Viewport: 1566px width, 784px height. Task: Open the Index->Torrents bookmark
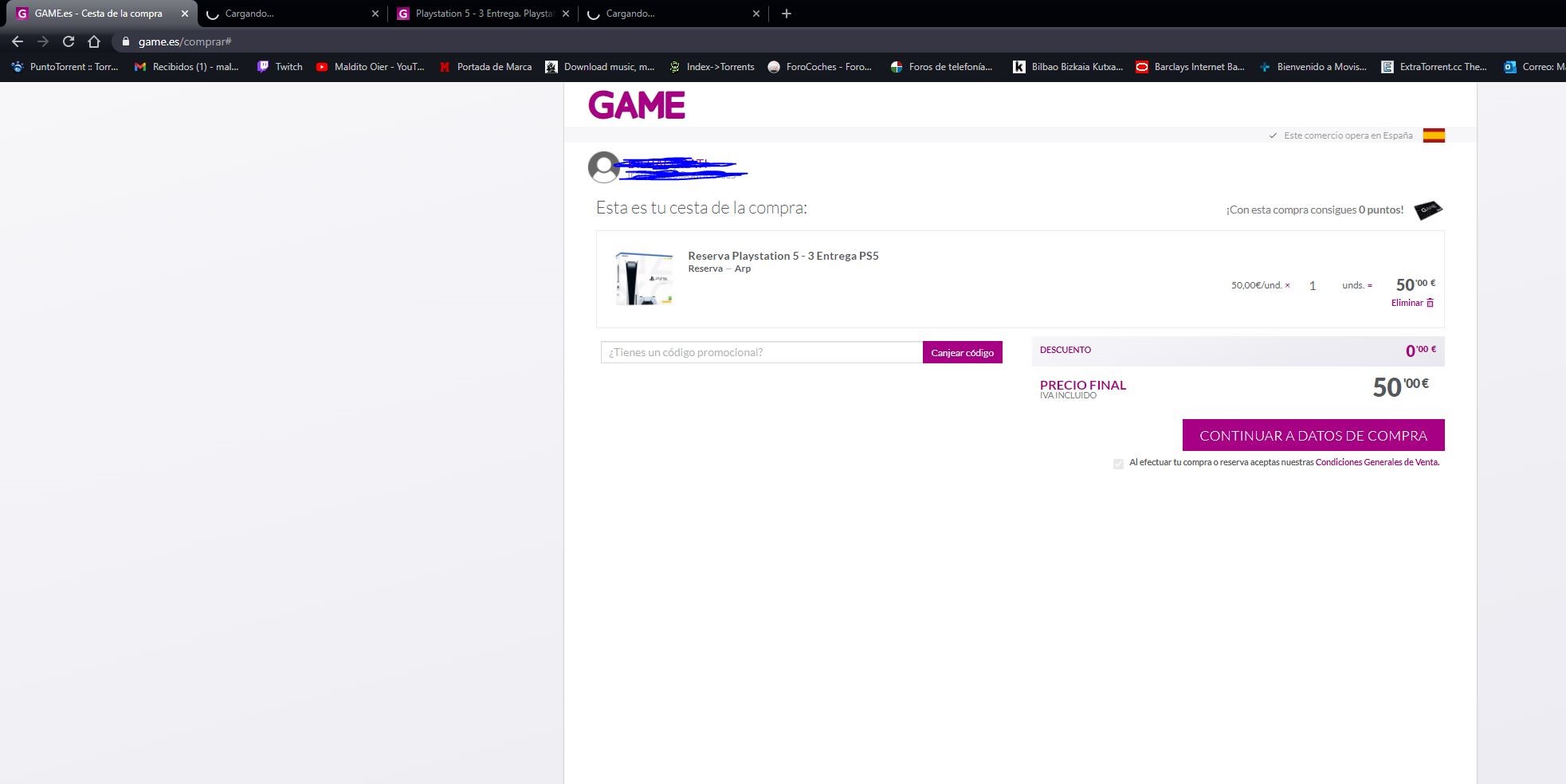pos(712,67)
